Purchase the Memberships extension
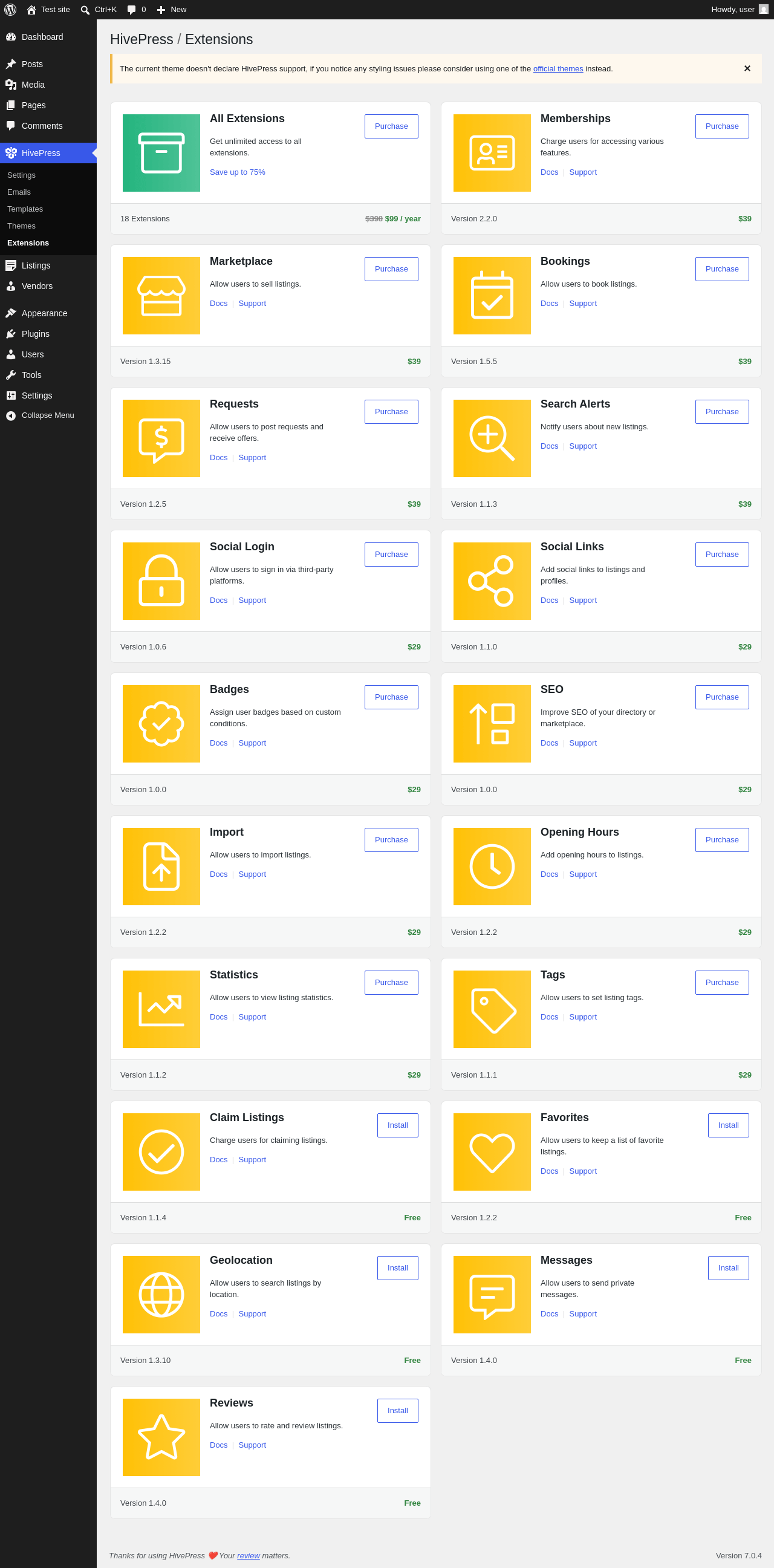Viewport: 774px width, 1568px height. click(x=721, y=126)
